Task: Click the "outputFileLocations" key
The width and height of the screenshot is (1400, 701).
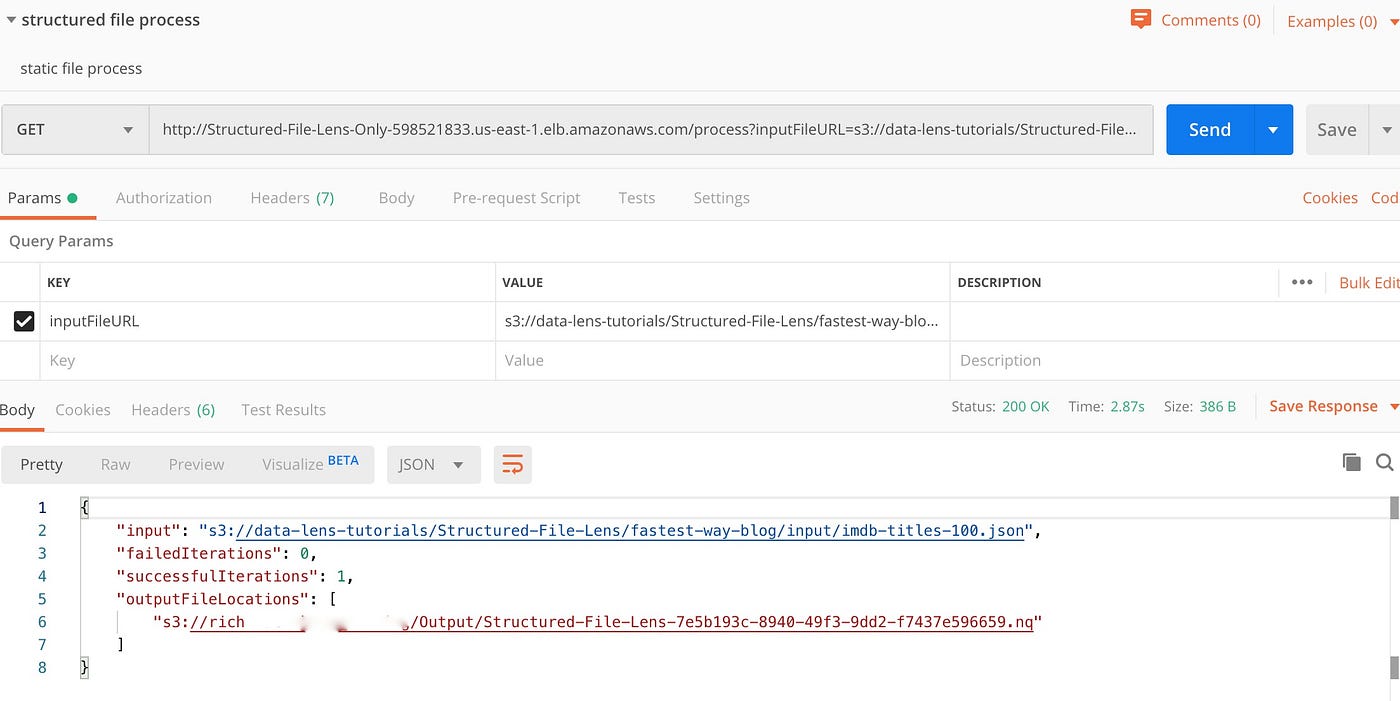Action: pyautogui.click(x=212, y=599)
